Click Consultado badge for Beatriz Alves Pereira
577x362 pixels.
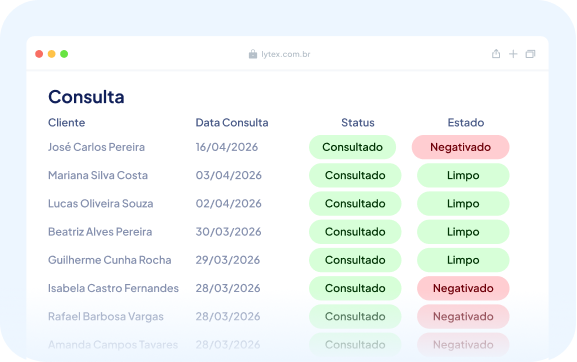(355, 232)
